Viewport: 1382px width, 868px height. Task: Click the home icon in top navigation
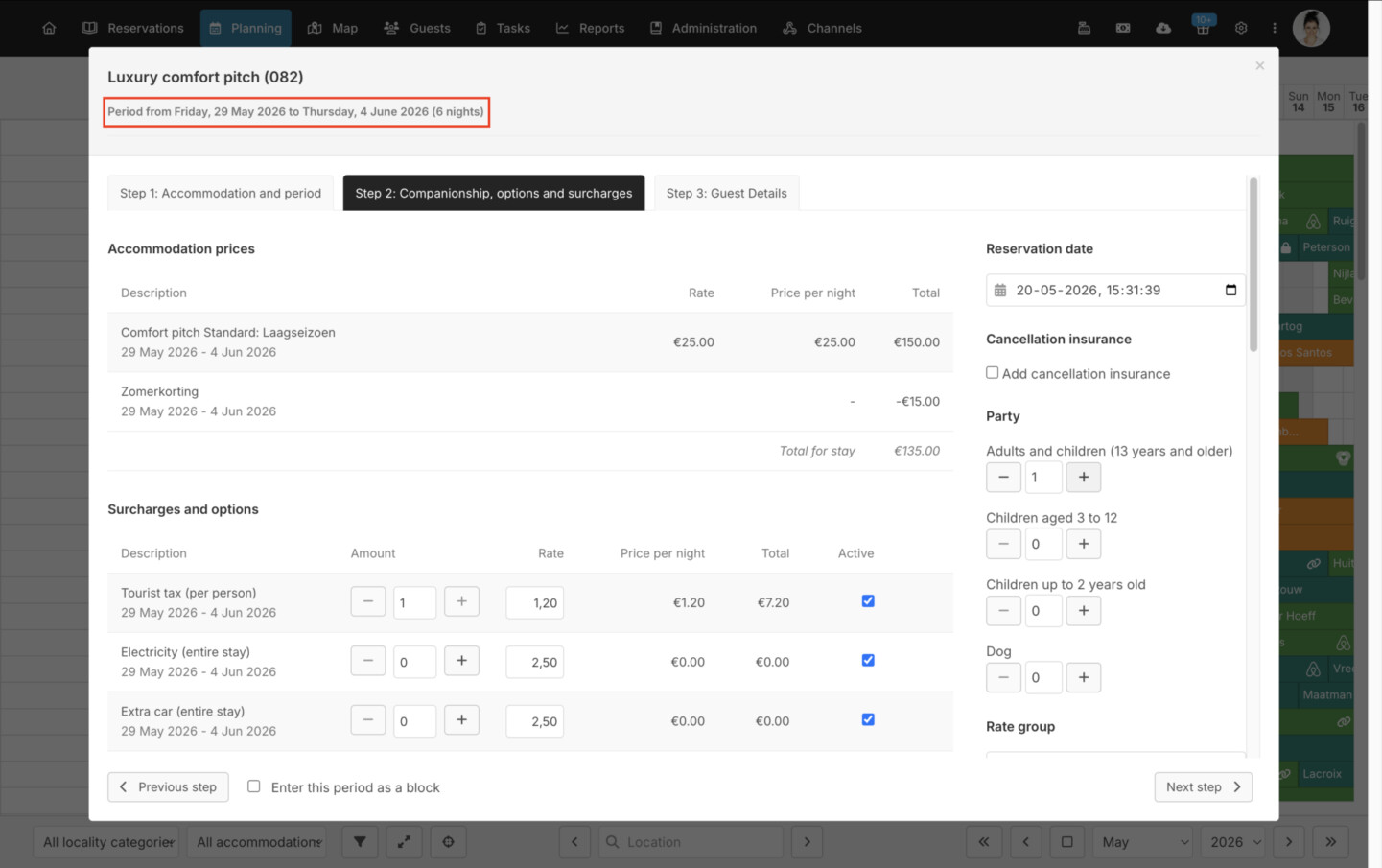49,28
